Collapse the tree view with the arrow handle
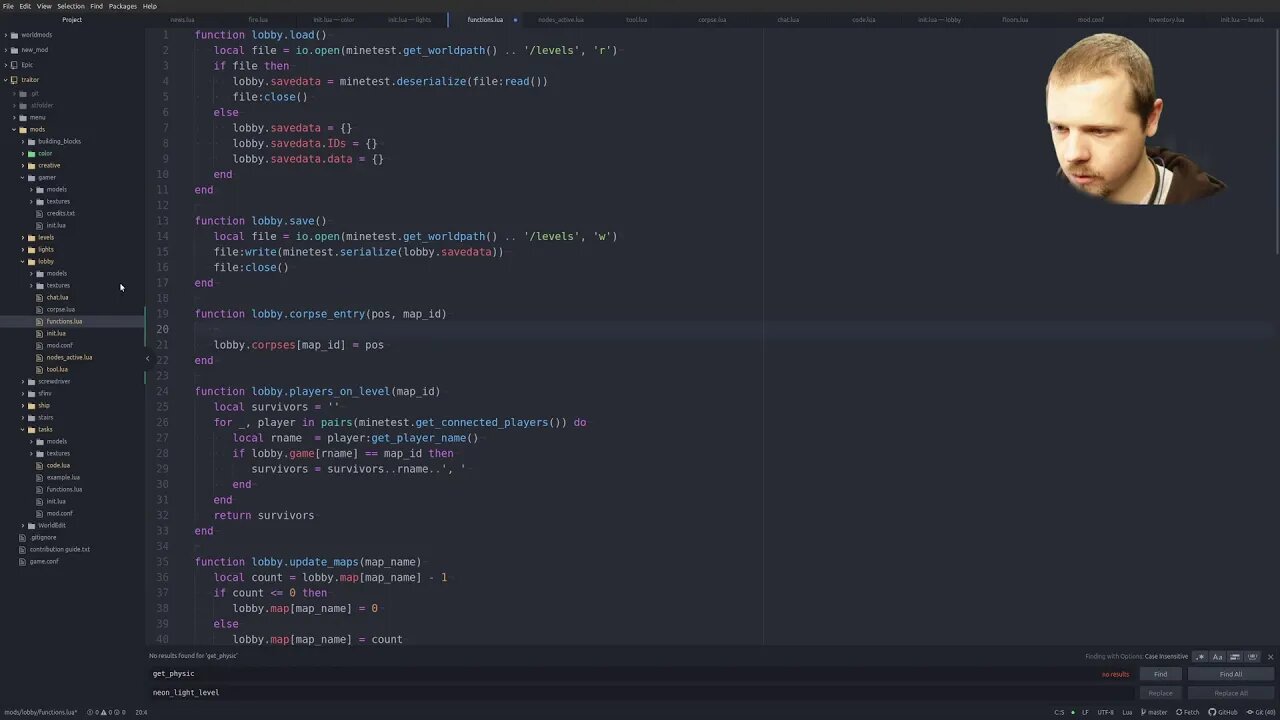The width and height of the screenshot is (1280, 720). (x=147, y=358)
